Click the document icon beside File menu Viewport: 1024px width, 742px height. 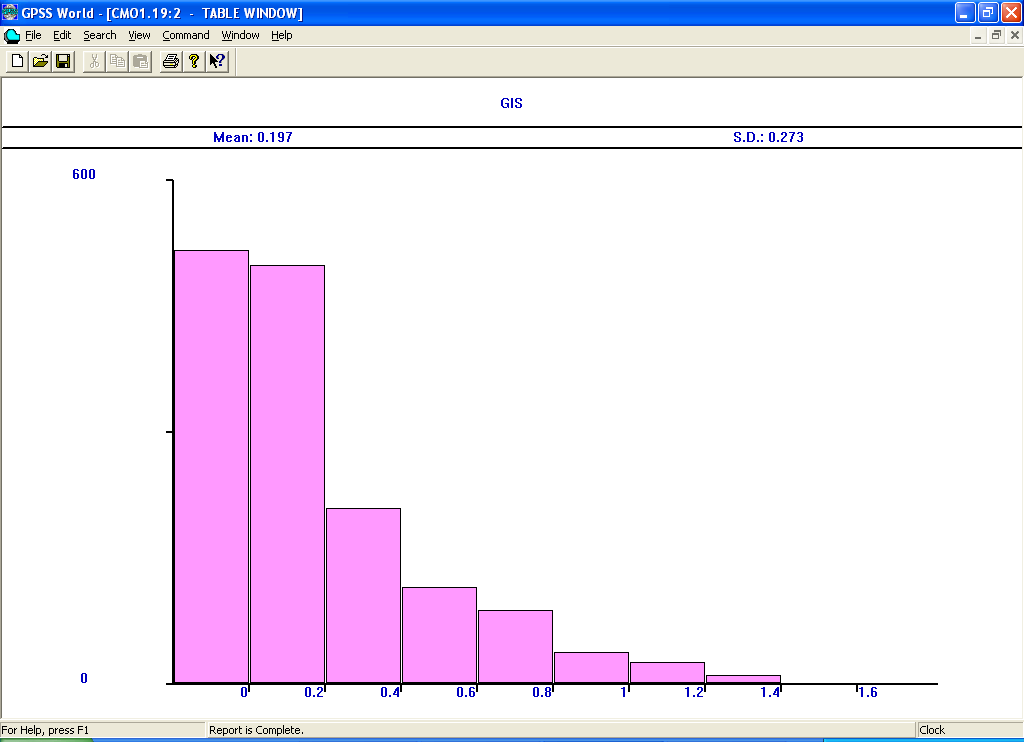[x=12, y=35]
